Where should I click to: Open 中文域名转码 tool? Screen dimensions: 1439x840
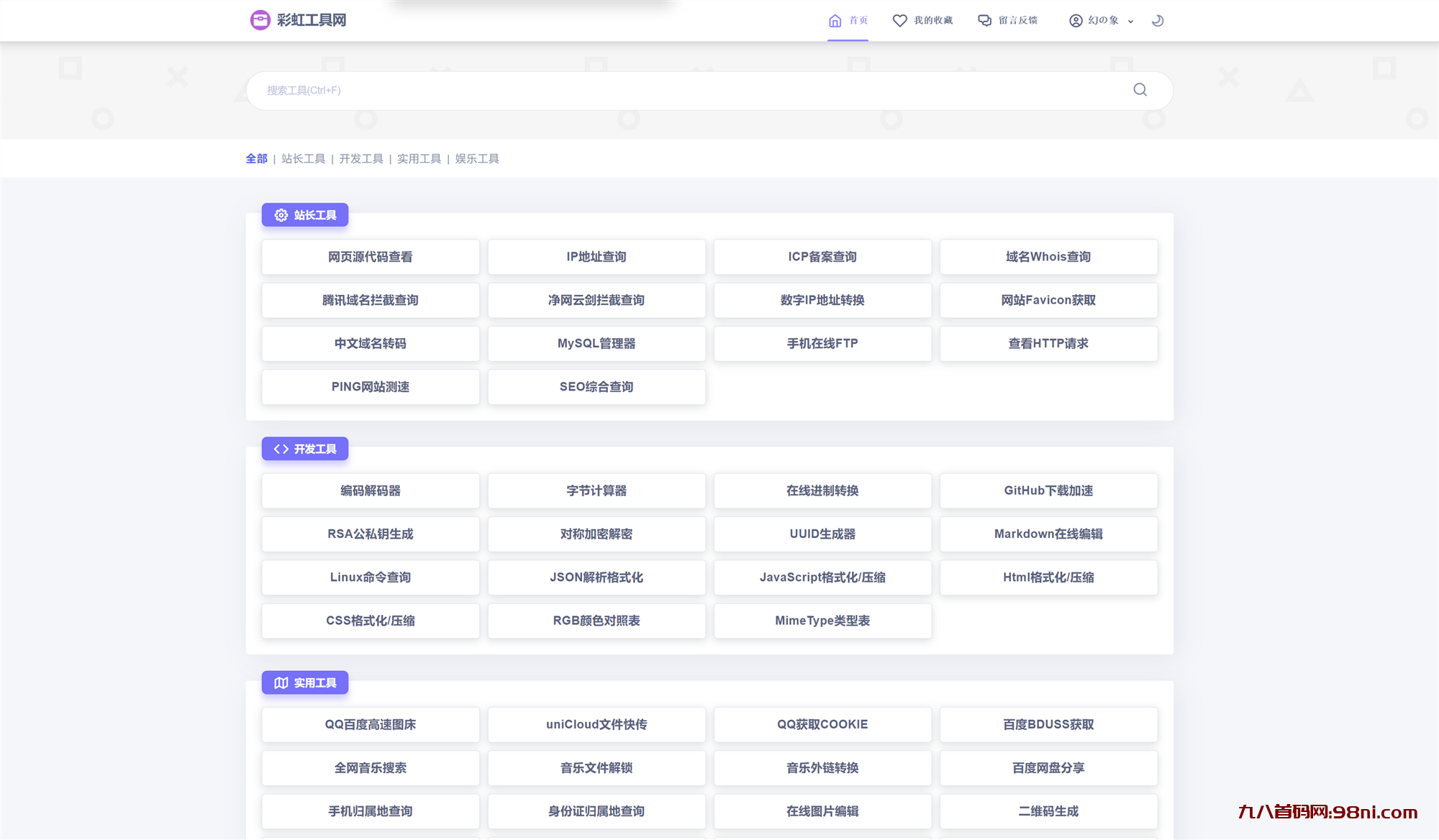(371, 344)
